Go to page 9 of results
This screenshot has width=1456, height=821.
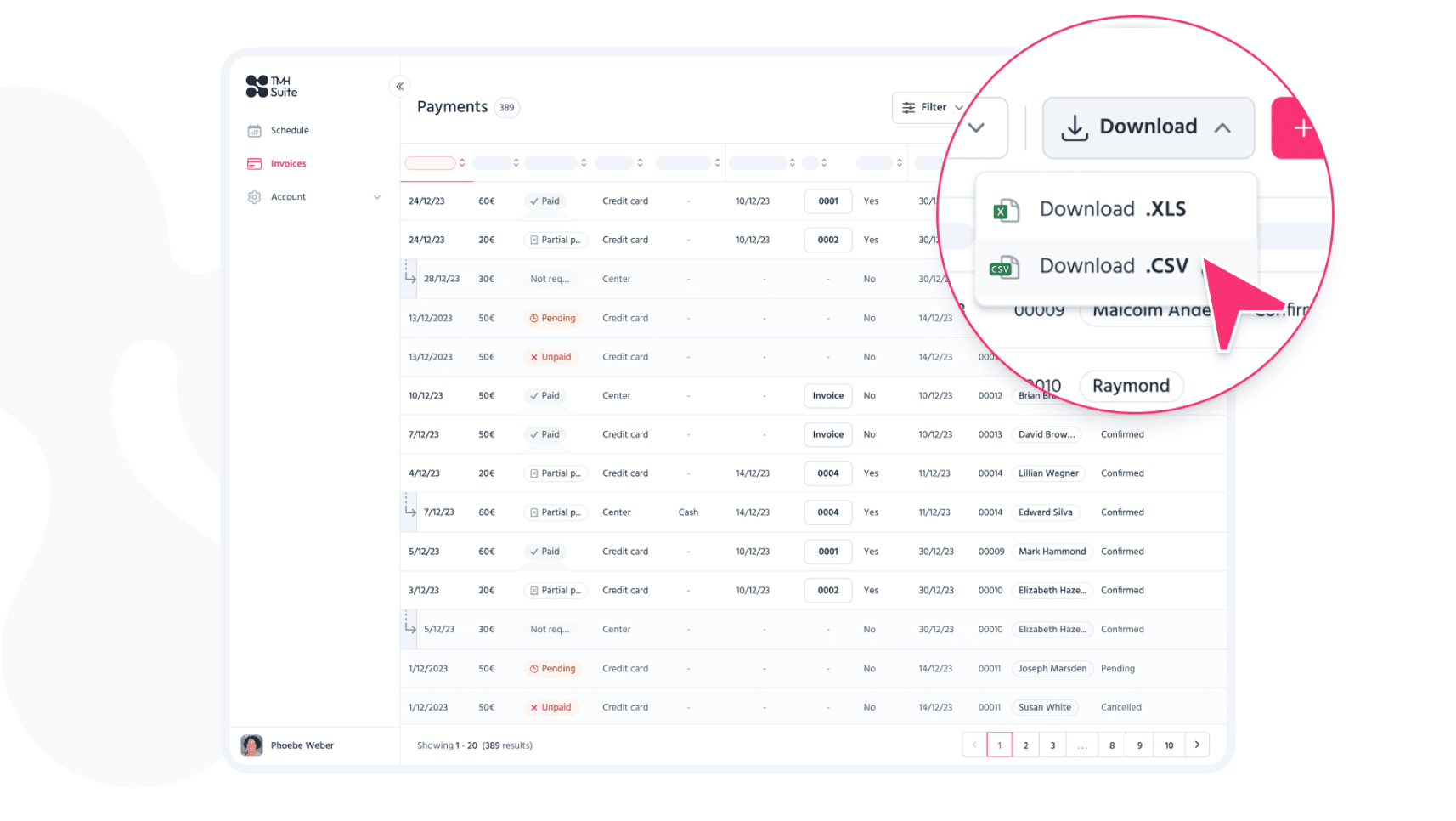[x=1140, y=745]
